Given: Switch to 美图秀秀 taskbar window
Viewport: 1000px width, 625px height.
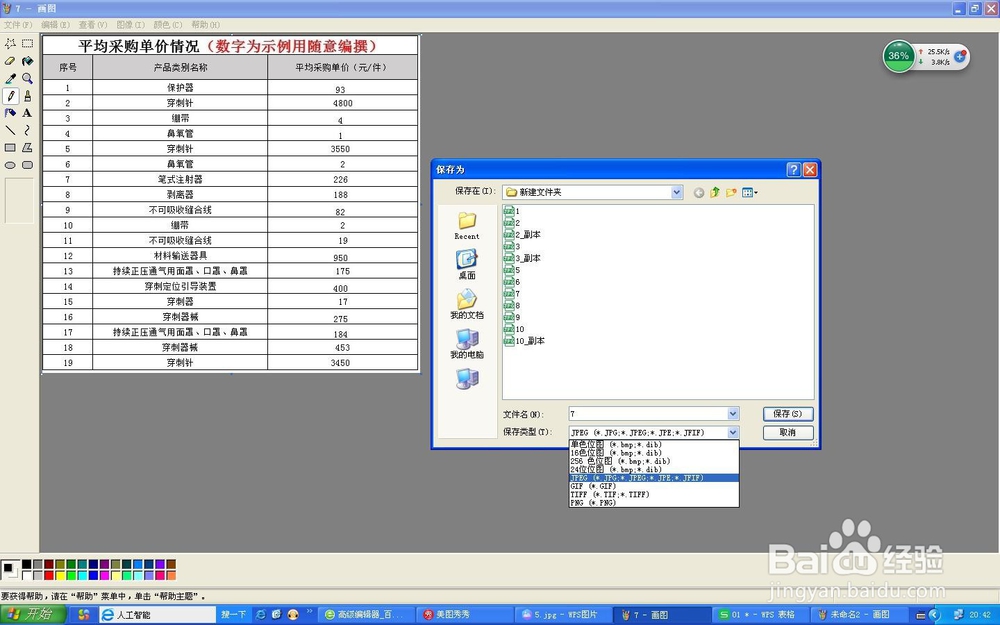Looking at the screenshot, I should tap(465, 615).
